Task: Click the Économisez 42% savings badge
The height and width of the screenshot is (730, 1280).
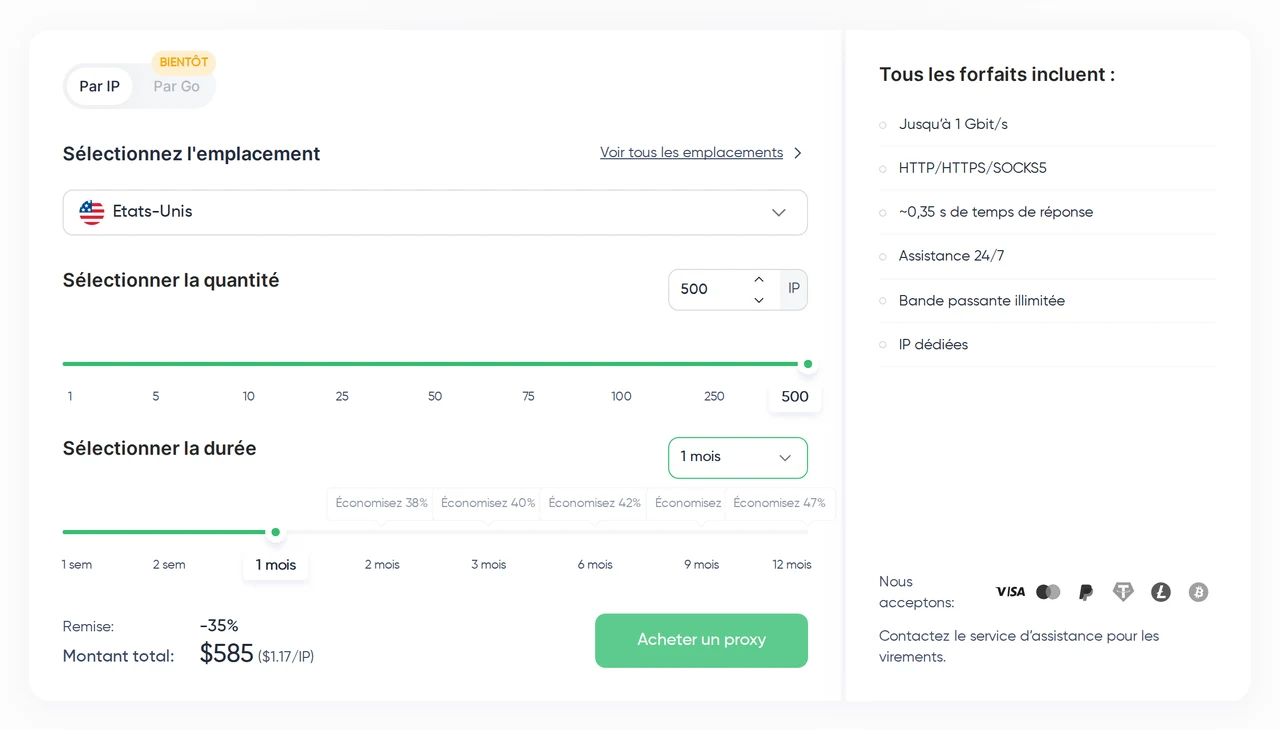Action: pos(594,503)
